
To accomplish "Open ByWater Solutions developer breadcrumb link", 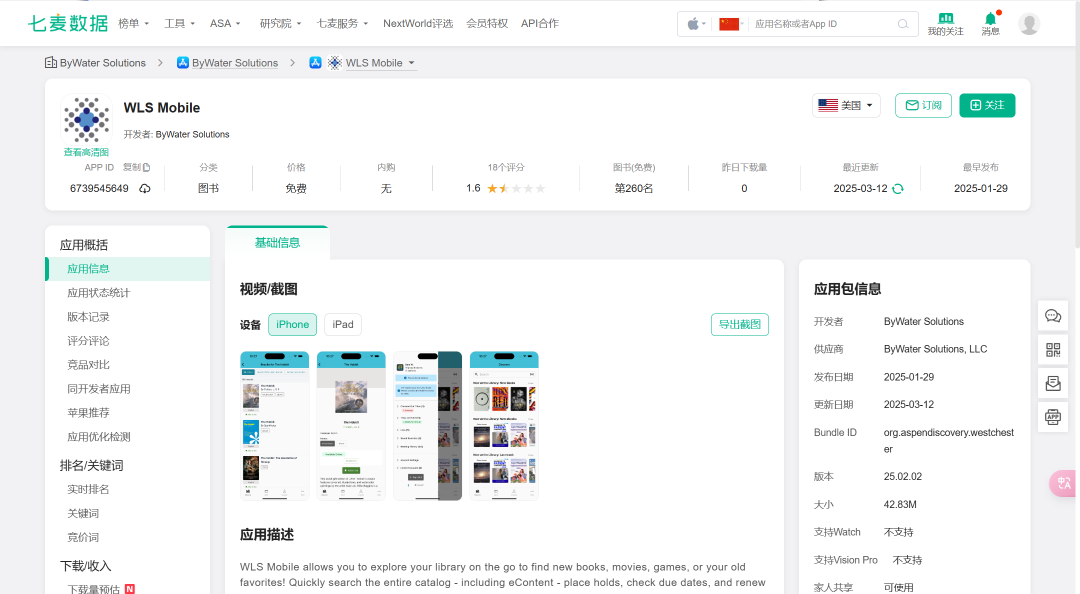I will click(103, 63).
